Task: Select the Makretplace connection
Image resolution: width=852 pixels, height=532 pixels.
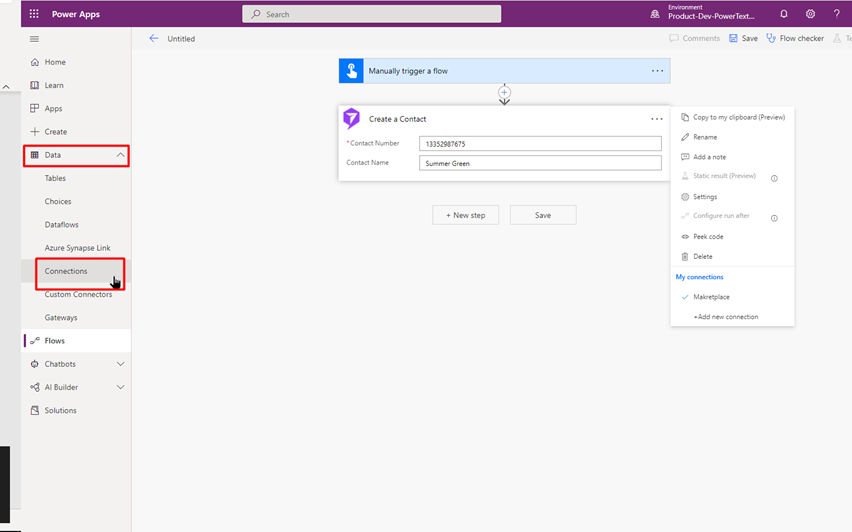Action: [711, 297]
